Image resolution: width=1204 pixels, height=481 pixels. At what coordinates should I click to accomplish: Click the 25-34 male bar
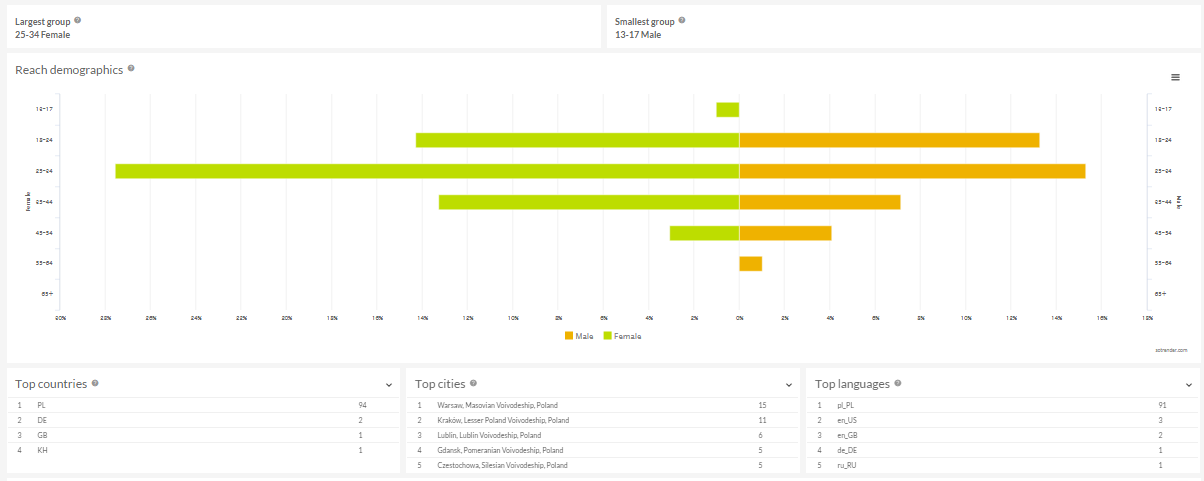point(912,171)
